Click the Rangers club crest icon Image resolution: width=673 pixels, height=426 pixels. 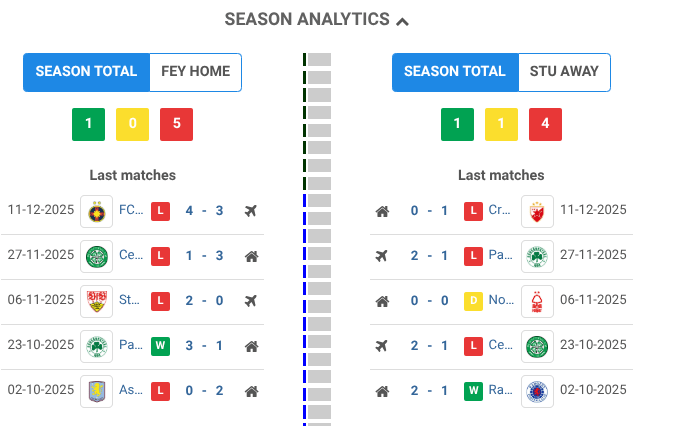tap(537, 390)
